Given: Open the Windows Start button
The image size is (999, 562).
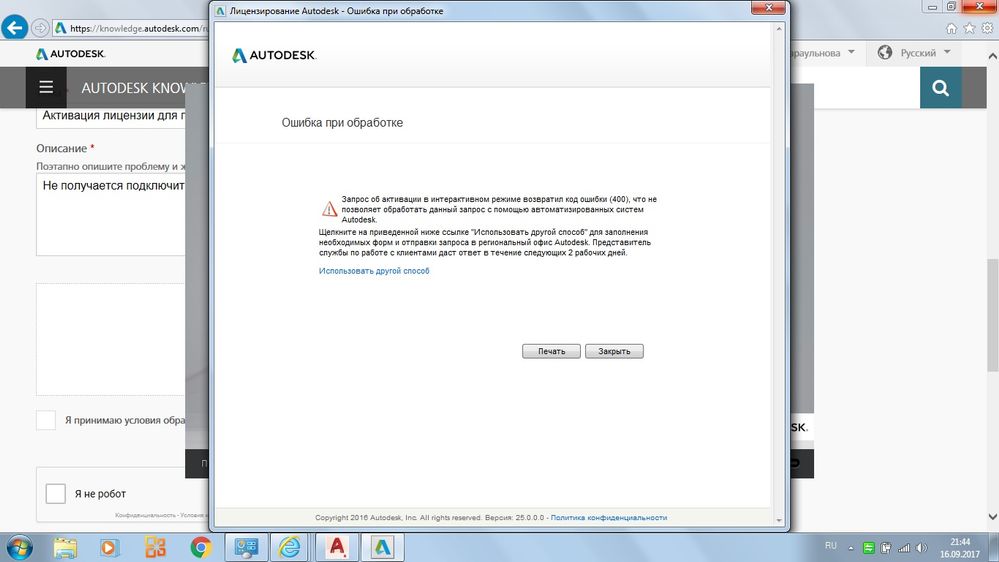Looking at the screenshot, I should (x=19, y=547).
